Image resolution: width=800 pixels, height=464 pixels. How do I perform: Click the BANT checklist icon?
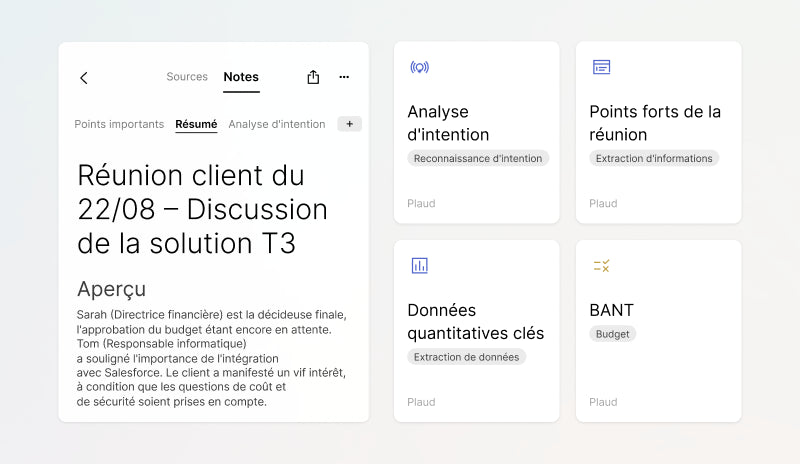[x=601, y=265]
